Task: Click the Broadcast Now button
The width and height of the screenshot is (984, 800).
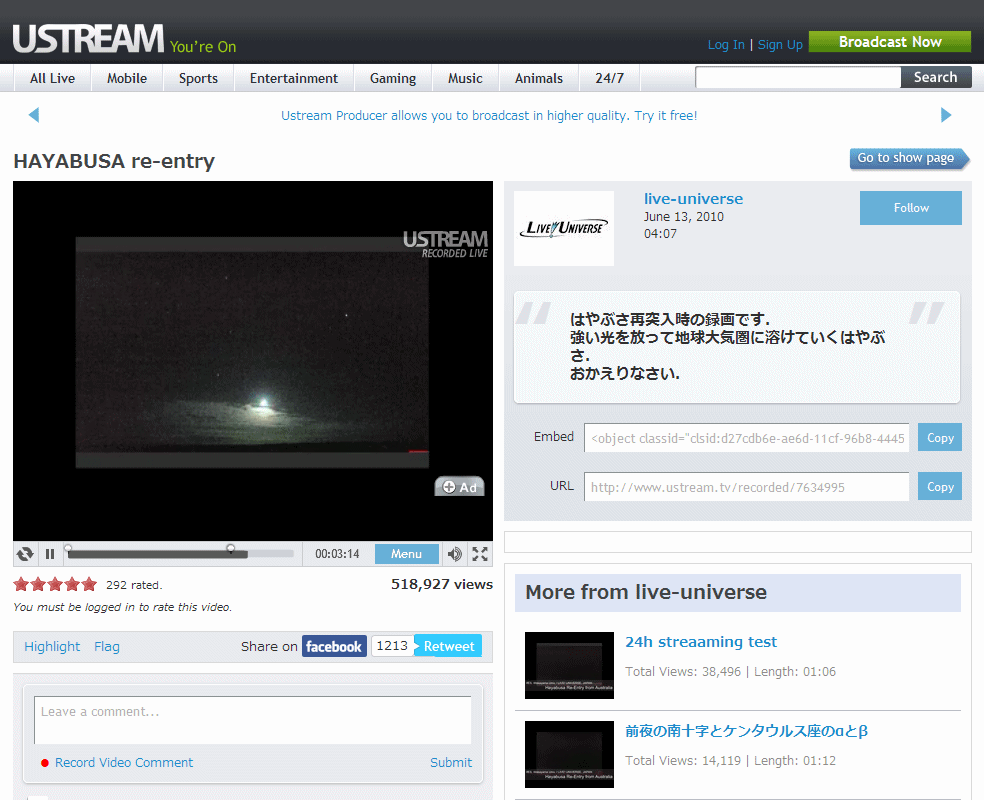Action: click(x=890, y=42)
